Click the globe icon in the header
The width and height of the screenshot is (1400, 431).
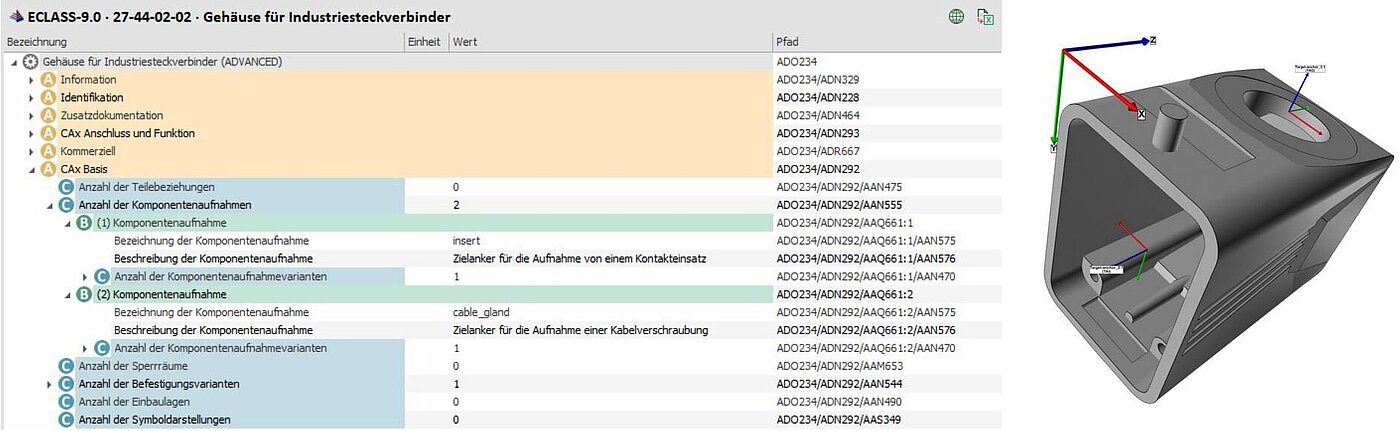pos(957,16)
